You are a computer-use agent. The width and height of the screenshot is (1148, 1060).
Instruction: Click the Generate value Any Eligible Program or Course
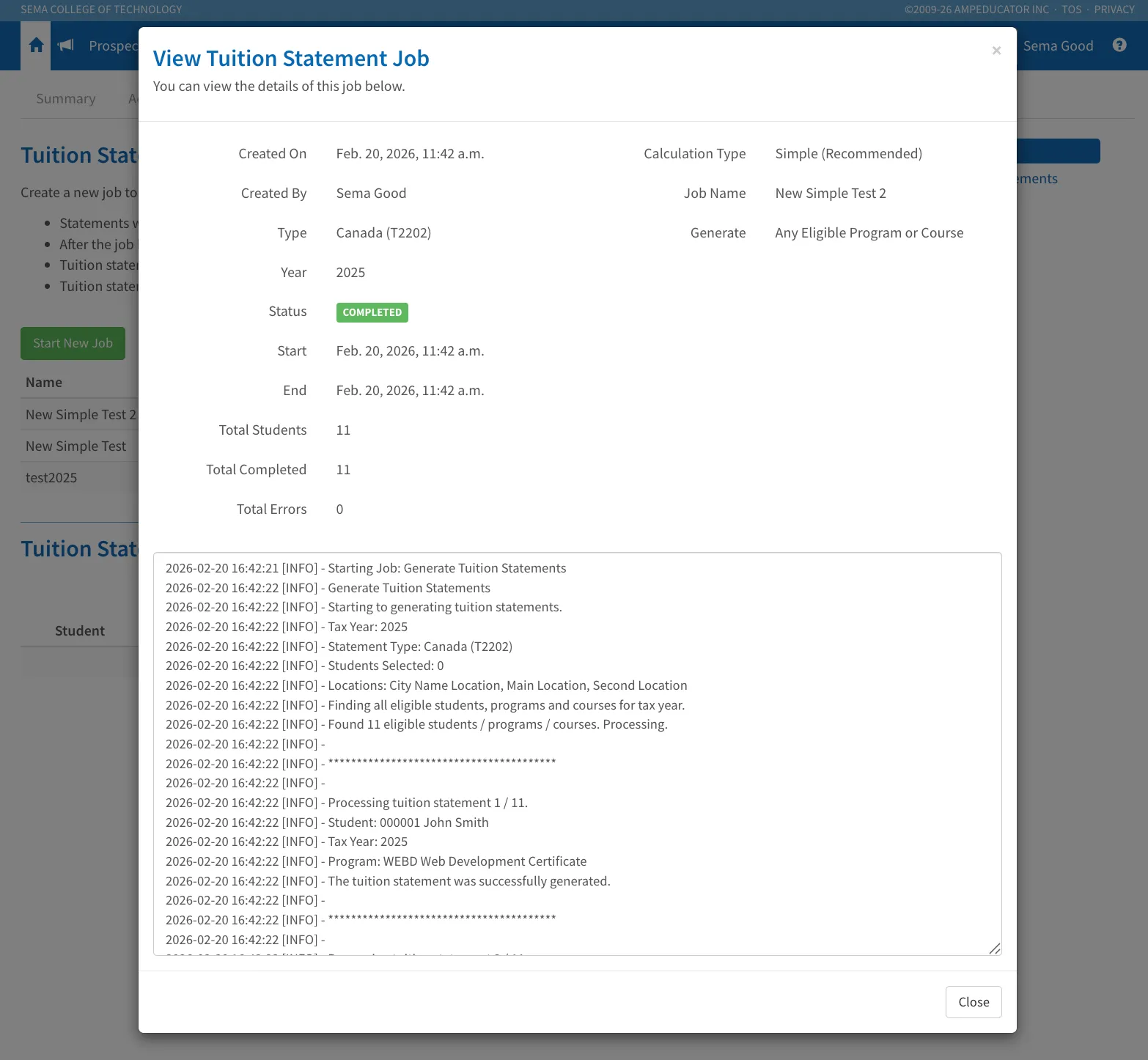point(869,232)
